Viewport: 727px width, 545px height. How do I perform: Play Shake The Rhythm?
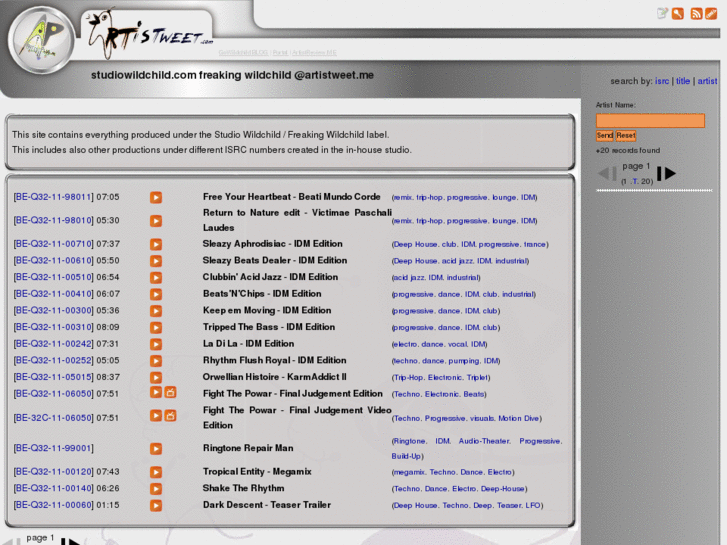[x=156, y=489]
